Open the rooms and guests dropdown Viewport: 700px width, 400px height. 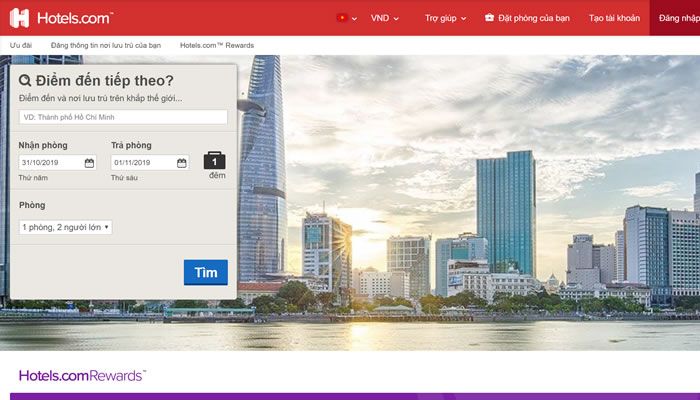coord(65,227)
